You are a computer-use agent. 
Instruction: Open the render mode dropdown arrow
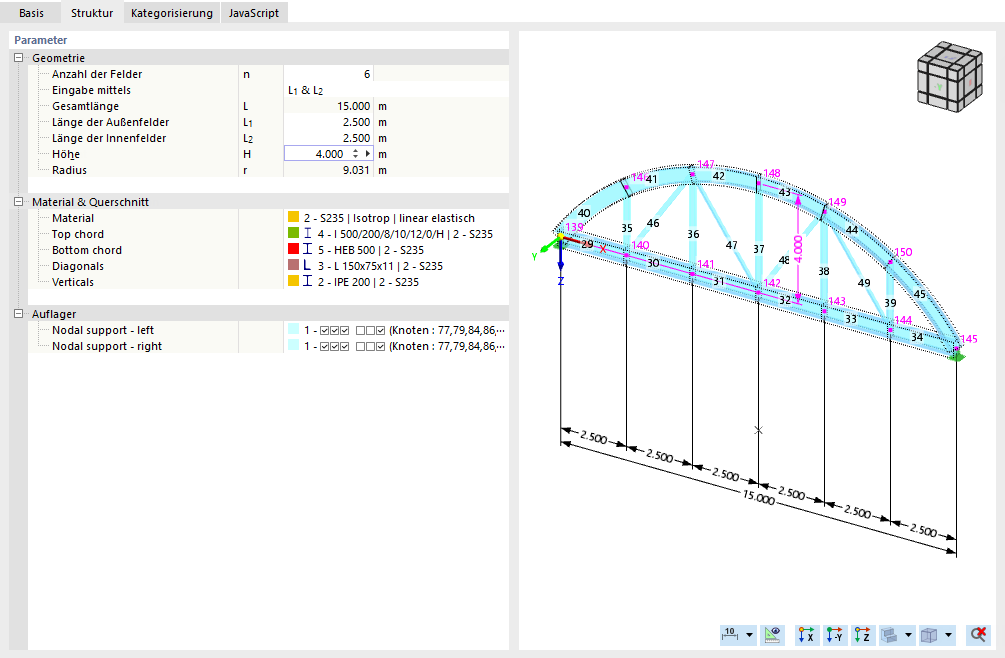908,635
